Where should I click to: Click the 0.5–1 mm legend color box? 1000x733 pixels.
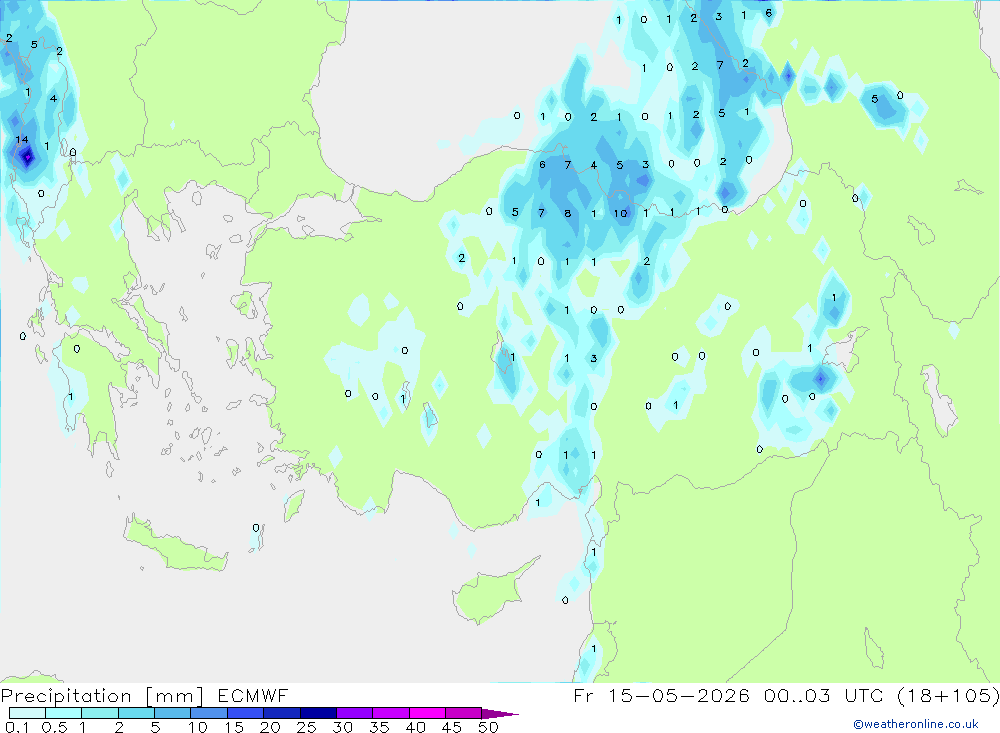point(63,713)
